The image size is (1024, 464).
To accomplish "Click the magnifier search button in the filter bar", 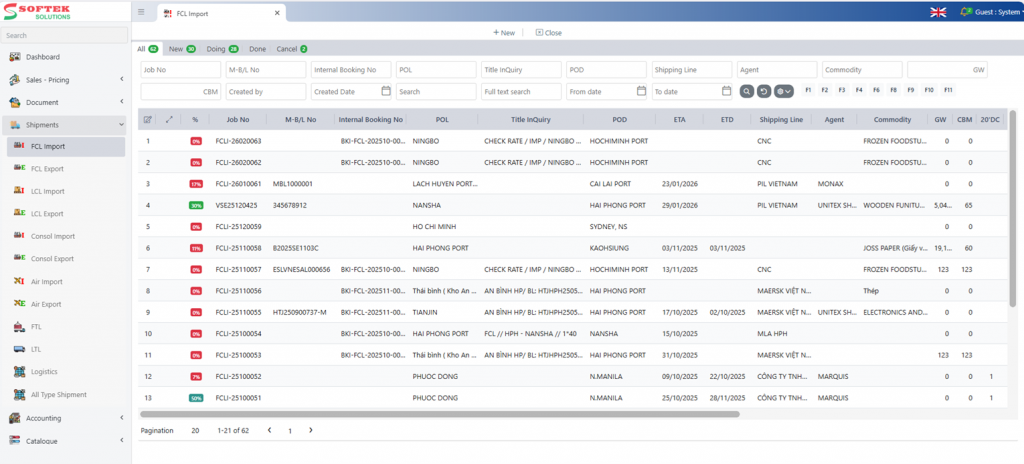I will 747,91.
